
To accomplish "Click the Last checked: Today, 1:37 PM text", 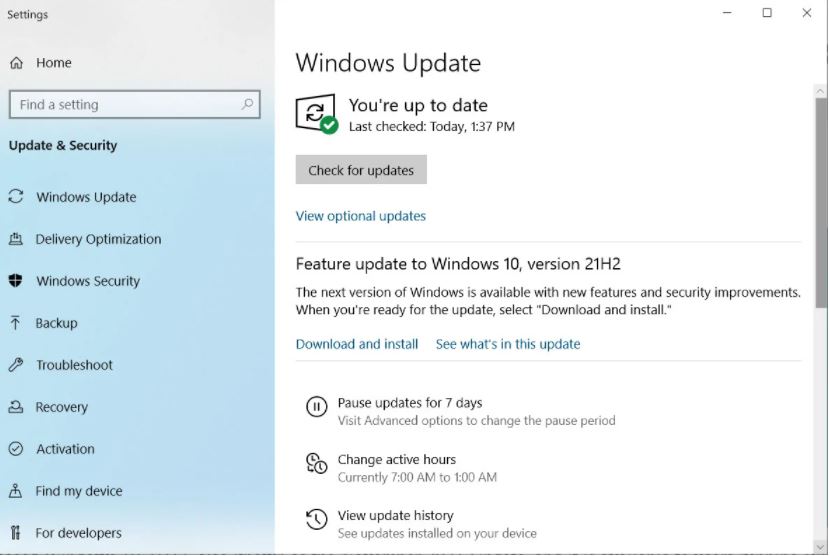I will click(431, 127).
